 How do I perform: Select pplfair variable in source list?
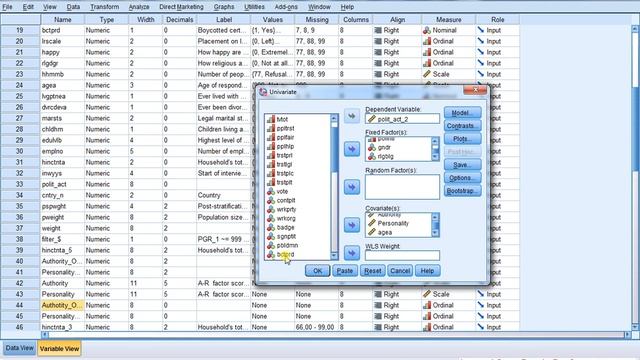pos(285,137)
